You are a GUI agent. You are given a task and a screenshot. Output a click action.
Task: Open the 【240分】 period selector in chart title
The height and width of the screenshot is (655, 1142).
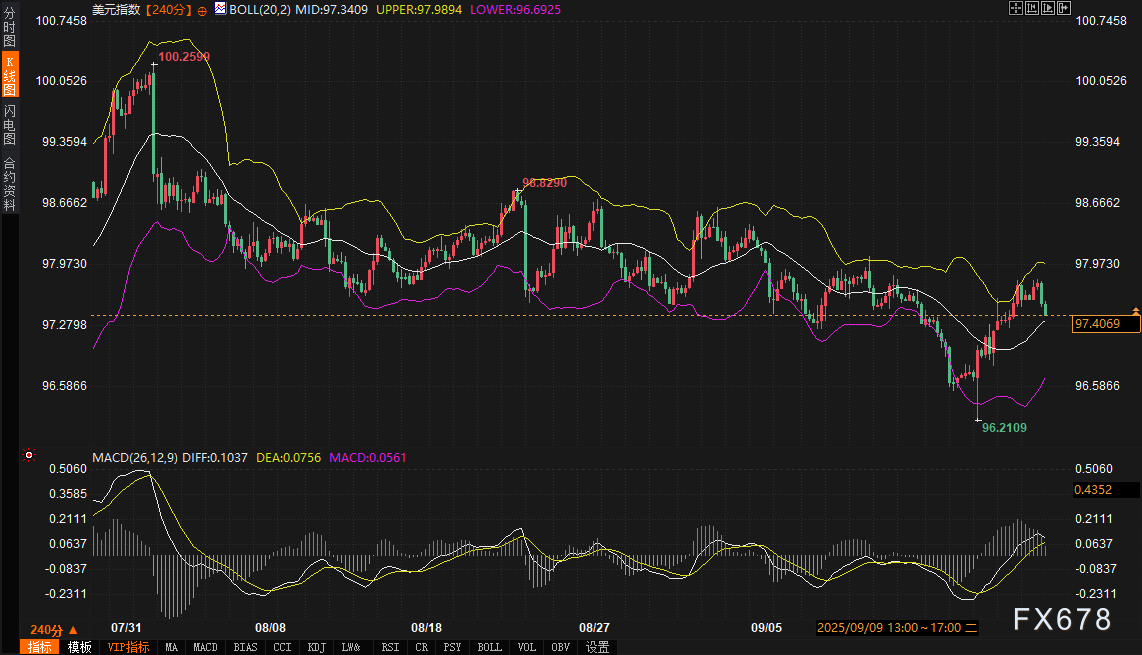(169, 9)
